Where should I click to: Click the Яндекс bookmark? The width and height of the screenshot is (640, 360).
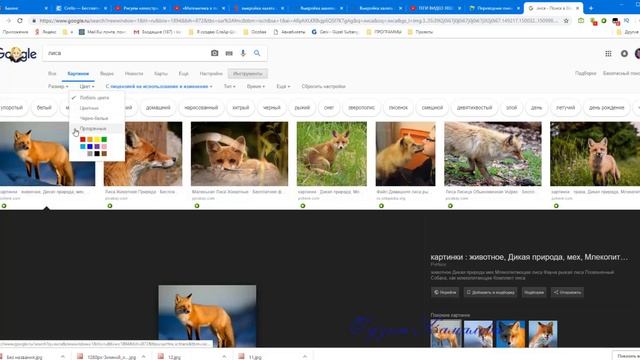point(46,32)
